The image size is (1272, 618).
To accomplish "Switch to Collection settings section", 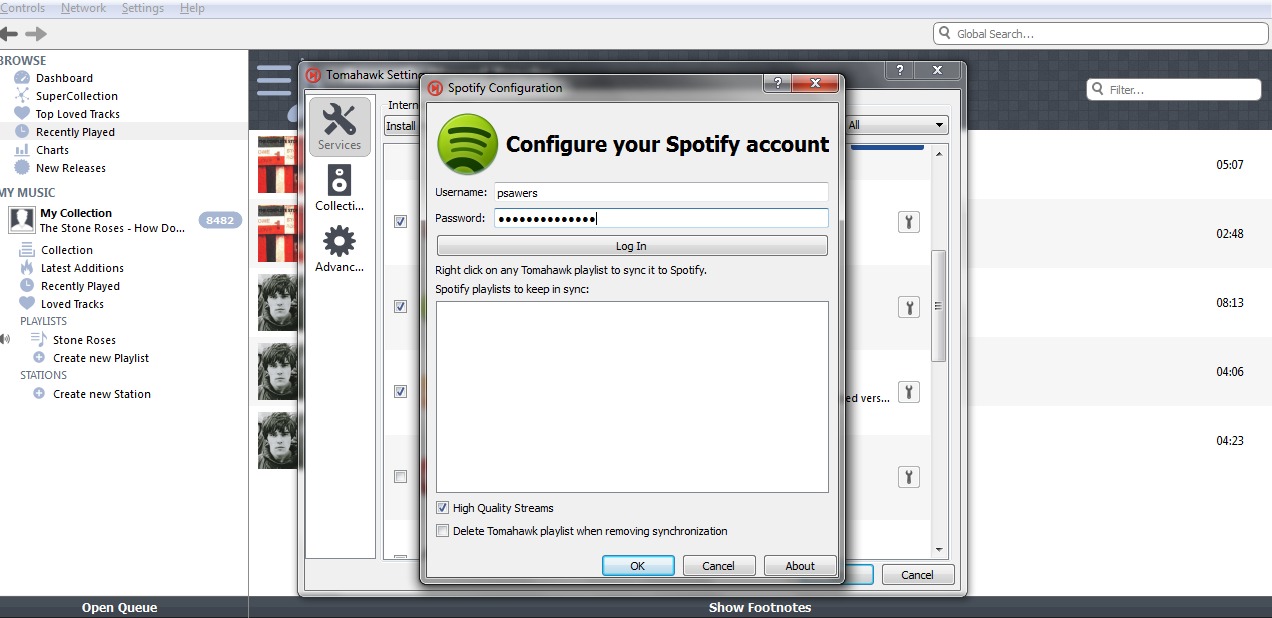I will pyautogui.click(x=339, y=188).
